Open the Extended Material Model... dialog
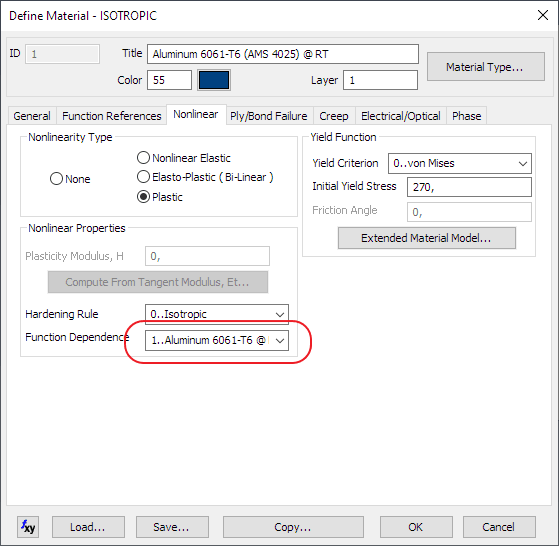 coord(427,238)
